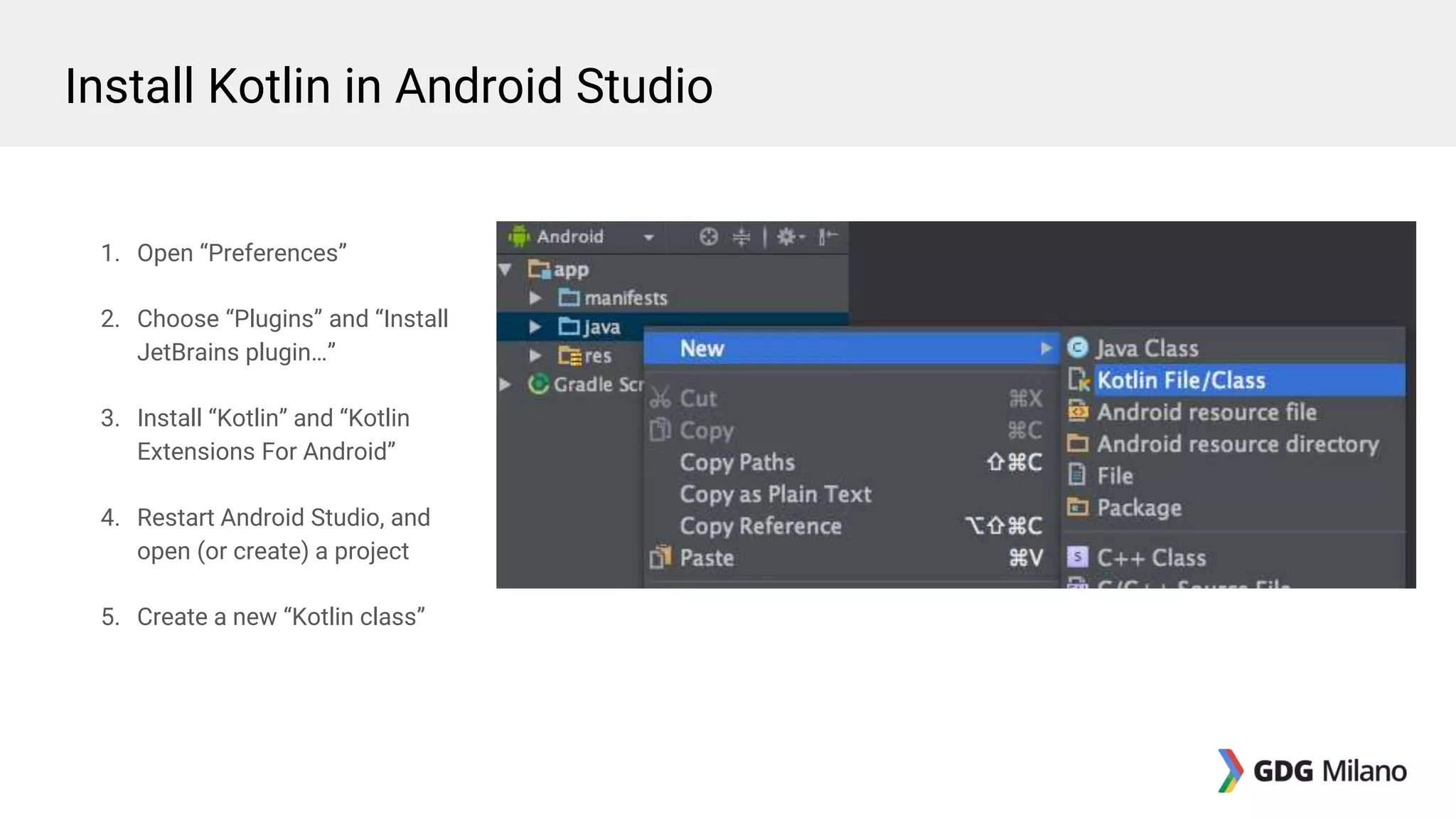Viewport: 1456px width, 819px height.
Task: Select the manifests tree row
Action: pos(672,298)
